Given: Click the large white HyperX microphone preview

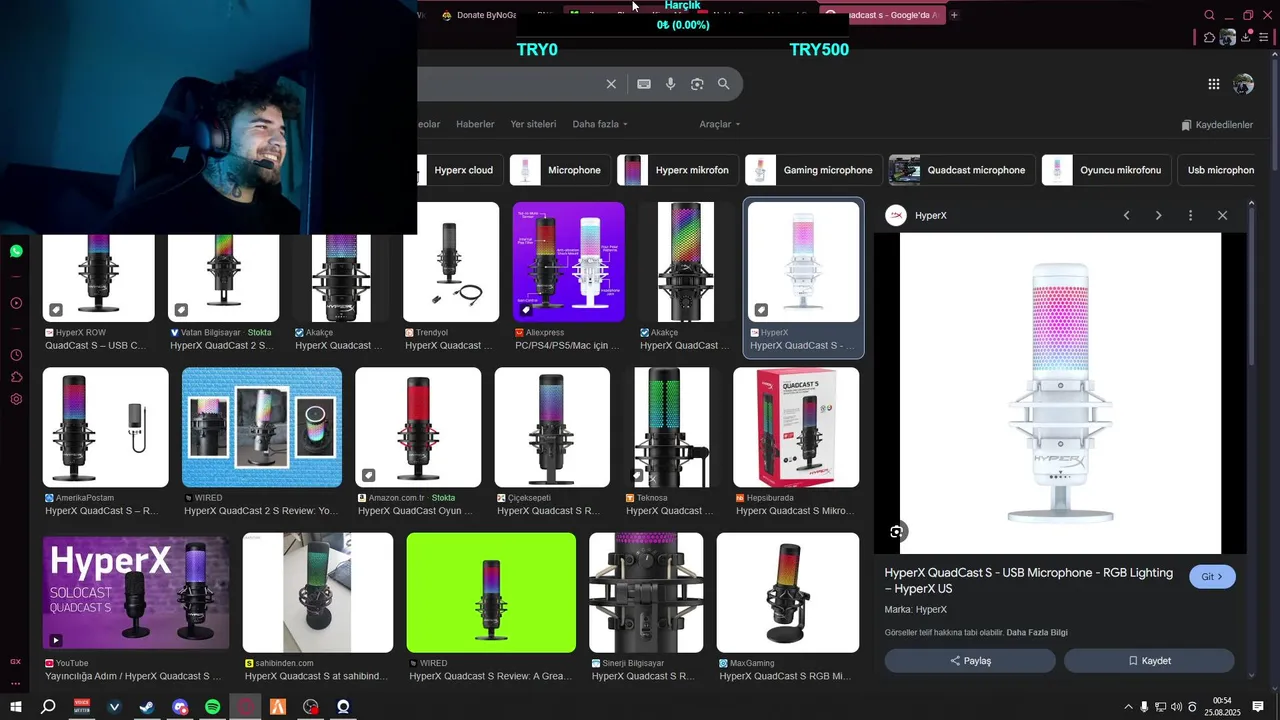Looking at the screenshot, I should coord(1060,393).
